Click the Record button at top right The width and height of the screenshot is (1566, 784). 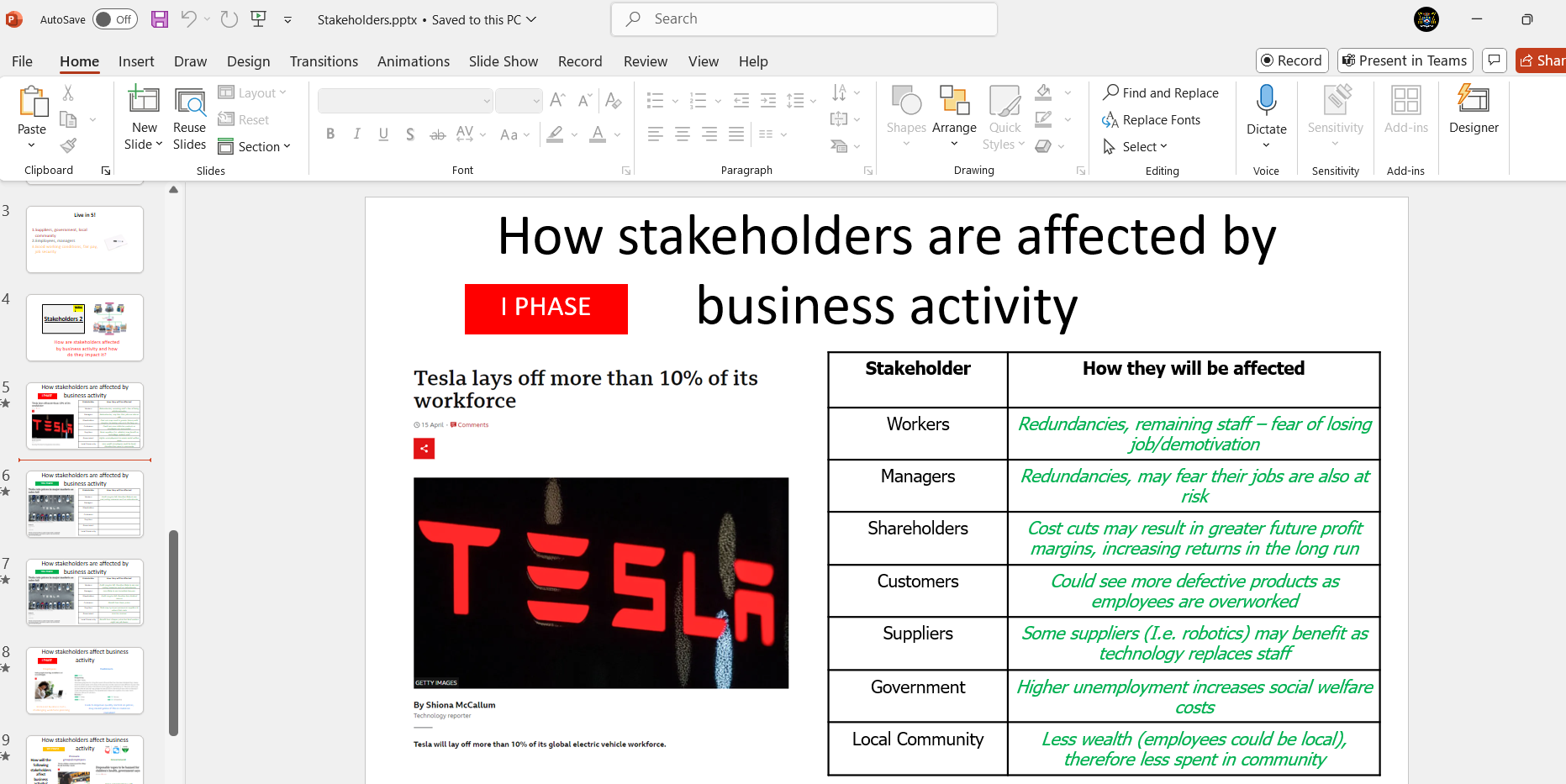1292,61
